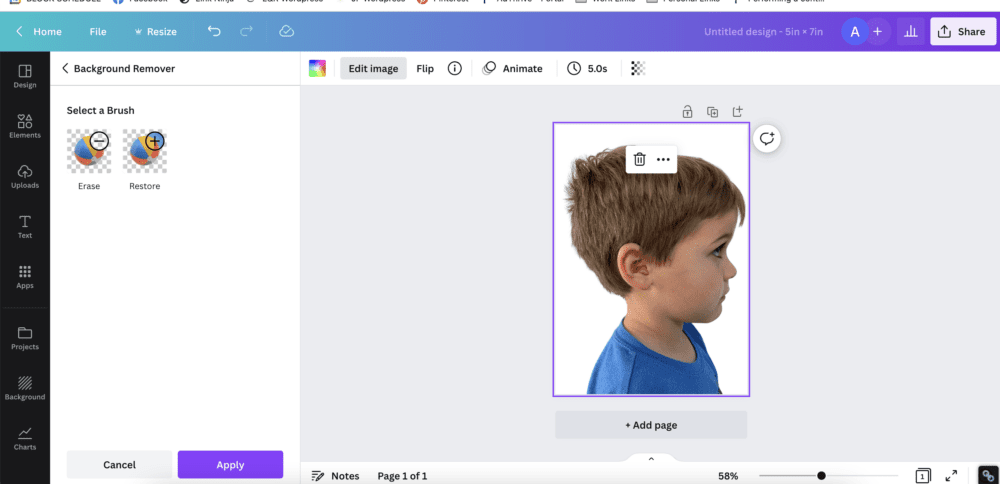1000x484 pixels.
Task: Open the Projects sidebar tab
Action: [x=25, y=338]
